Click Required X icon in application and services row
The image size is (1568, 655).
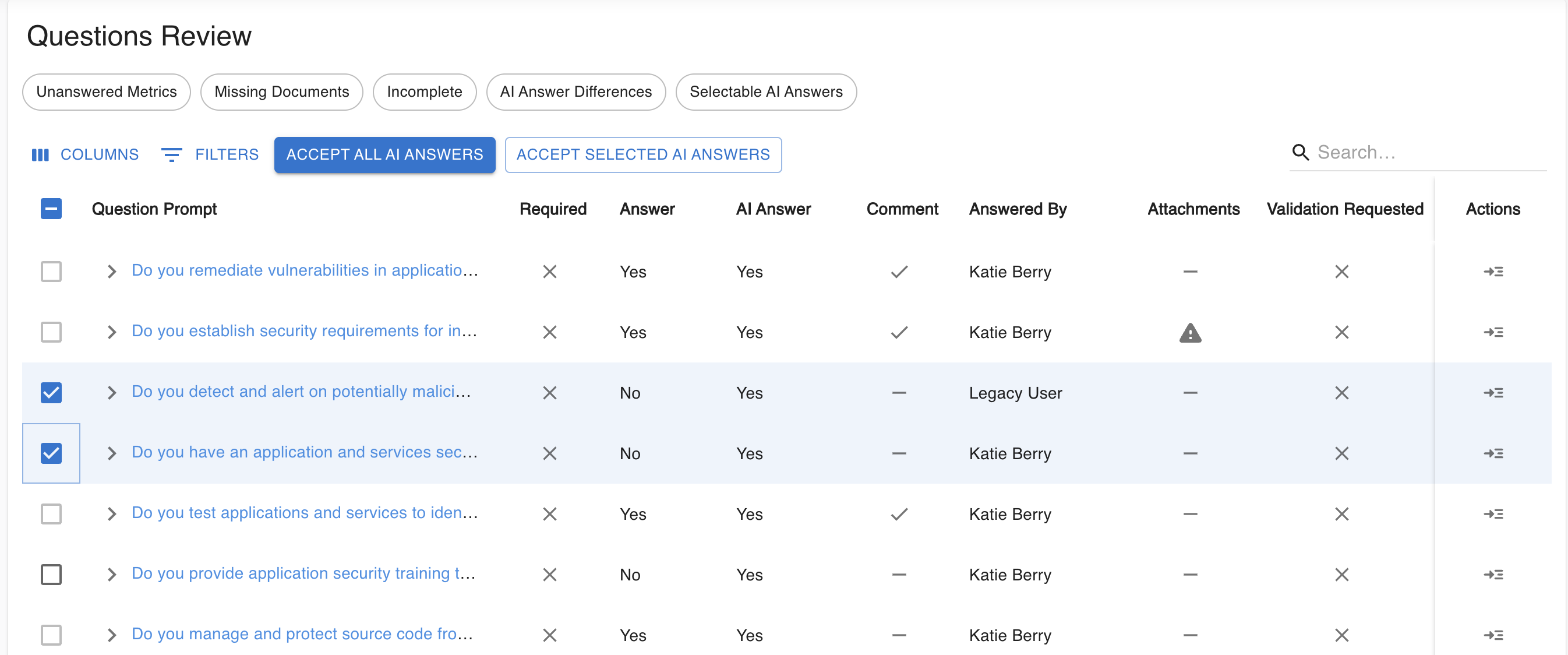coord(550,453)
